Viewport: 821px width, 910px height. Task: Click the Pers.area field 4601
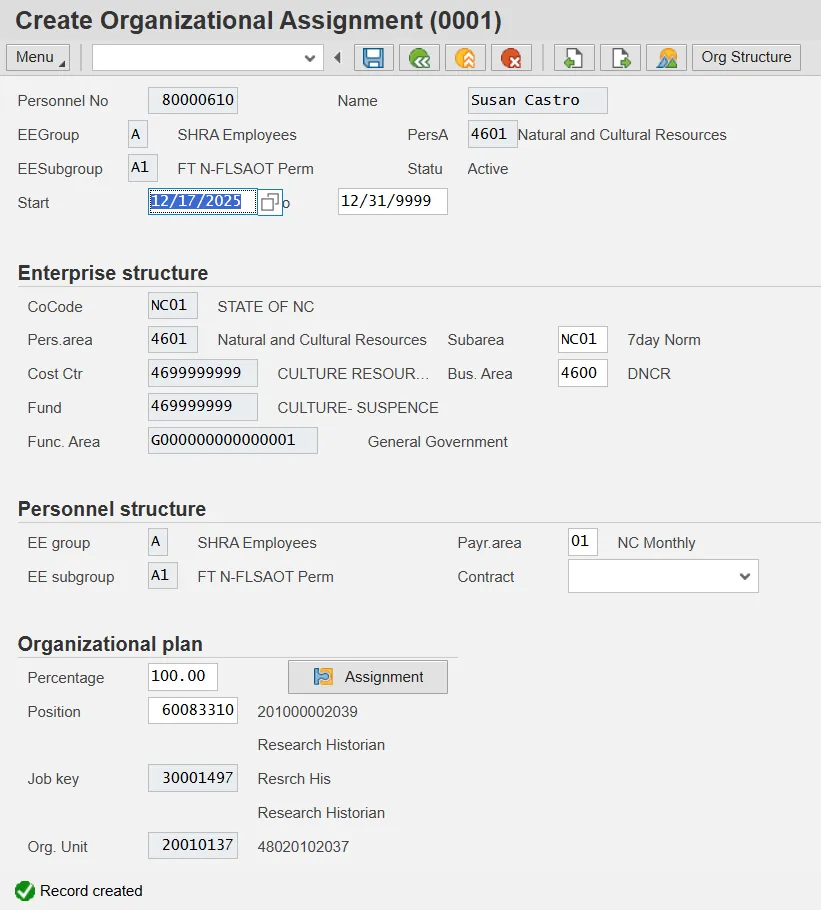click(173, 340)
